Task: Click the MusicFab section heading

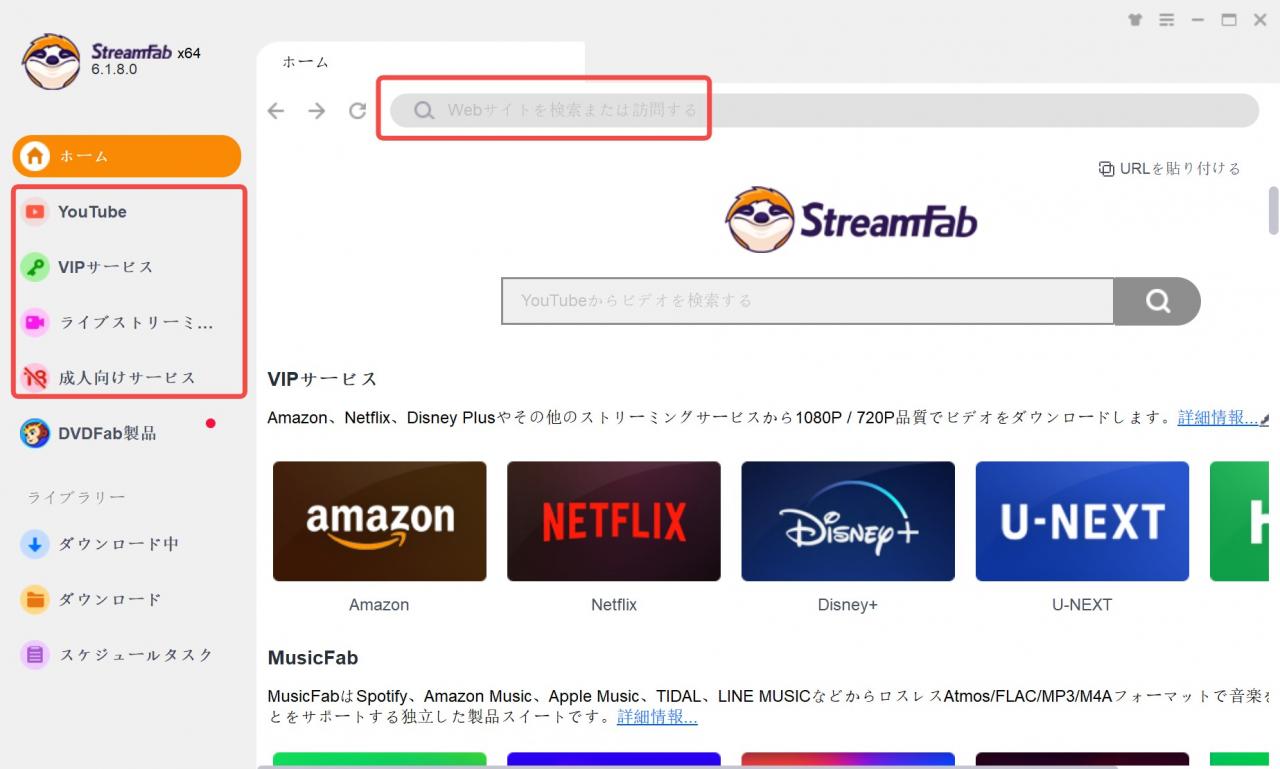Action: pos(313,657)
